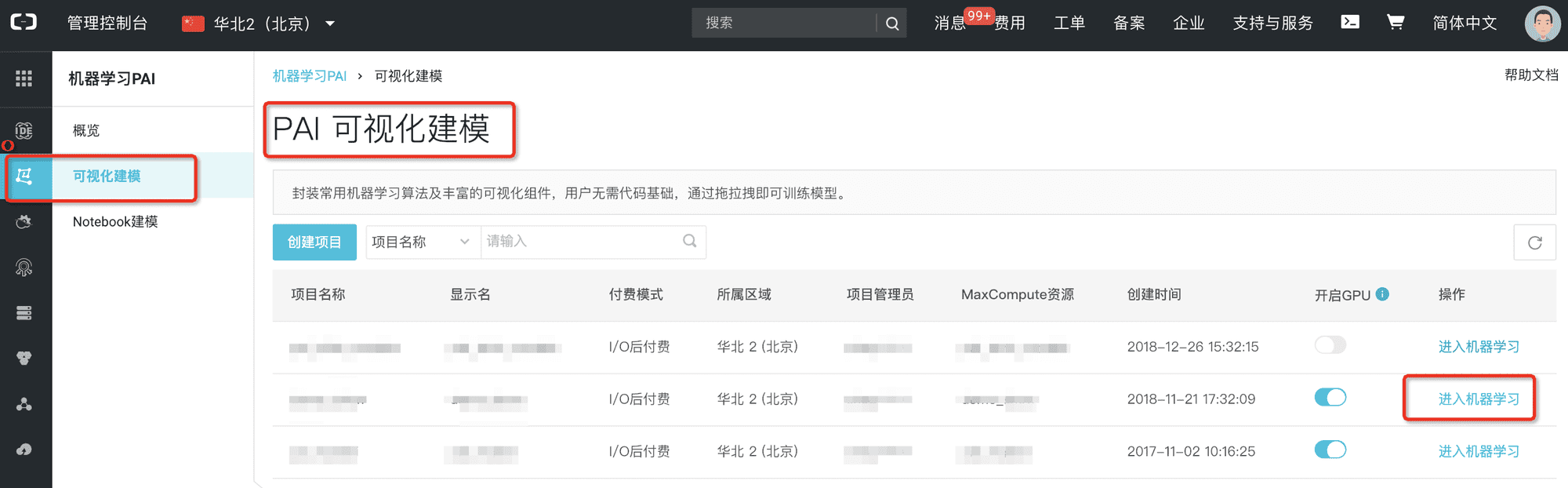Viewport: 1568px width, 488px height.
Task: Click the top search magnifier icon
Action: point(892,24)
